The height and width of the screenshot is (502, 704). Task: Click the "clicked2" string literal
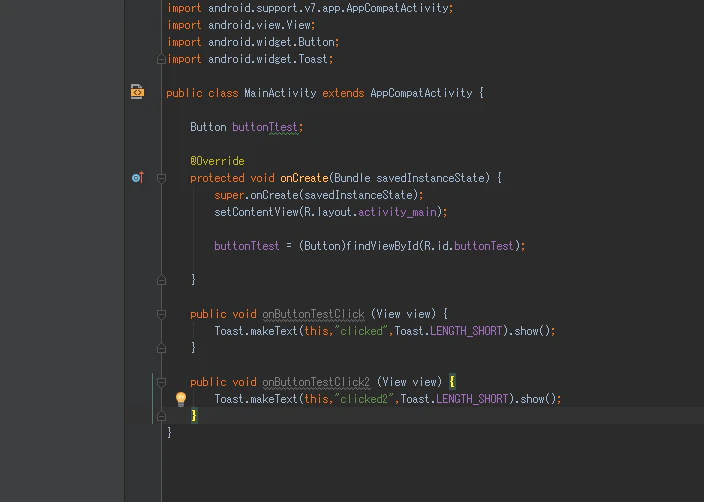click(x=364, y=399)
